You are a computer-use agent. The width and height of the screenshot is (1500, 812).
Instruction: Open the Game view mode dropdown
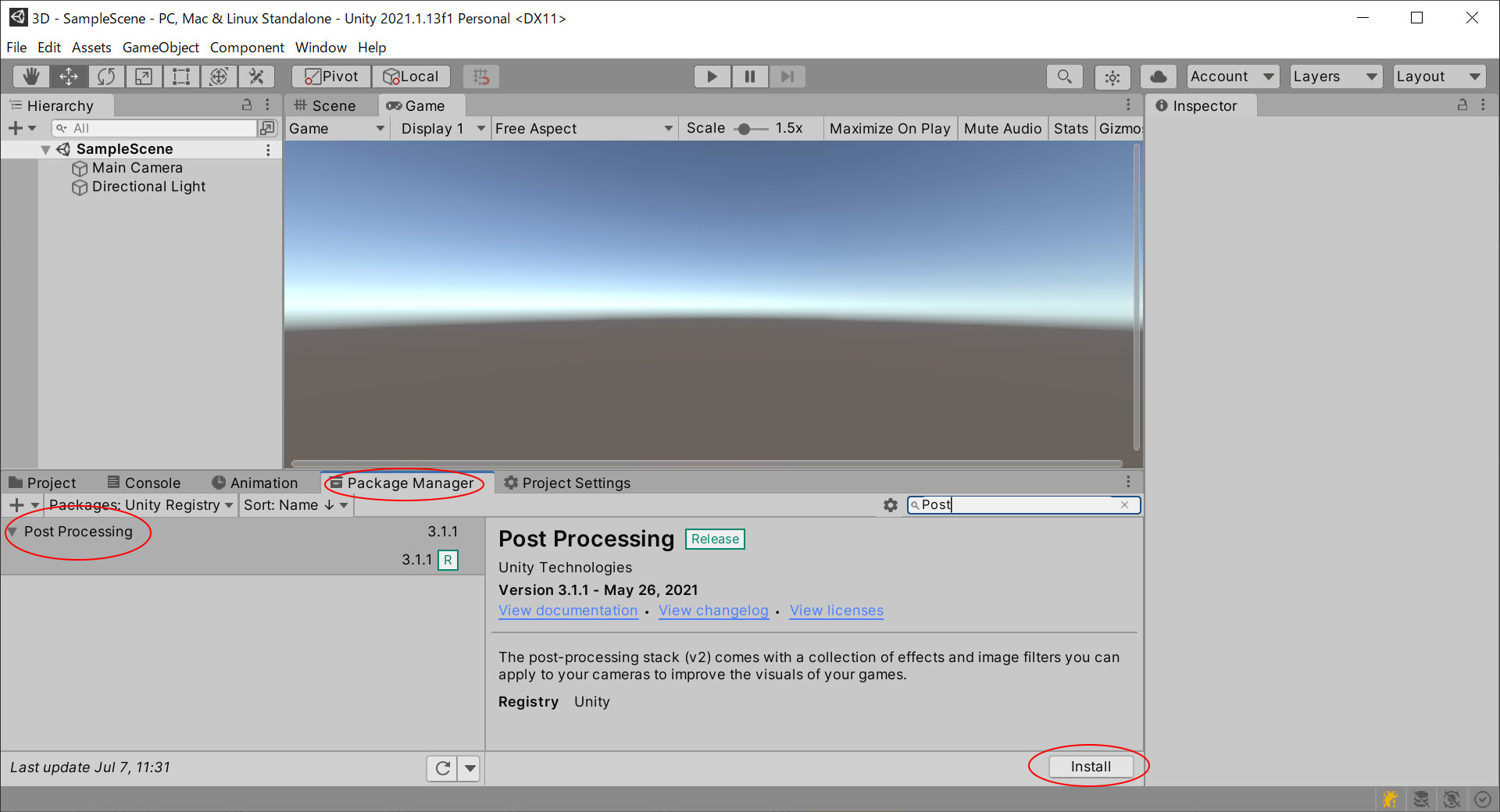tap(337, 129)
